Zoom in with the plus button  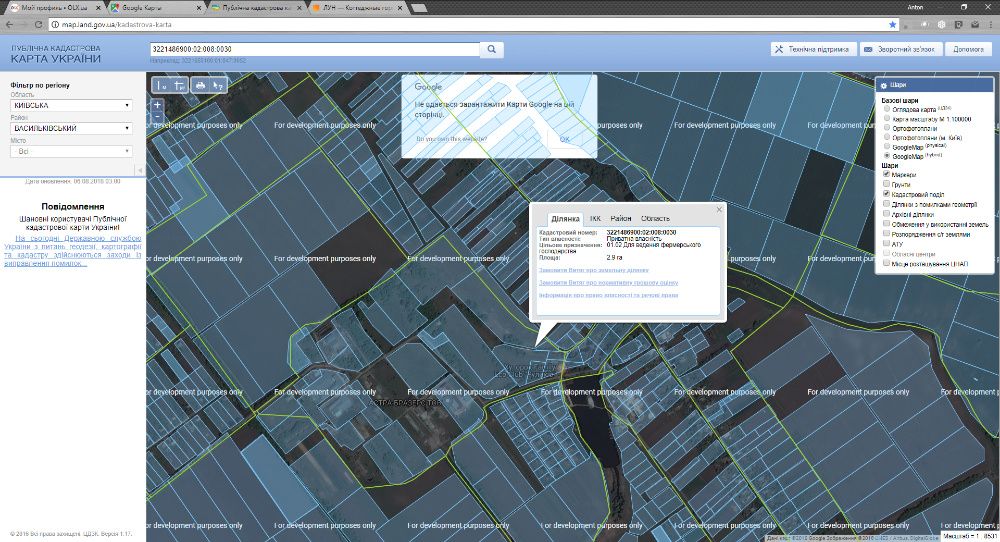tap(157, 105)
